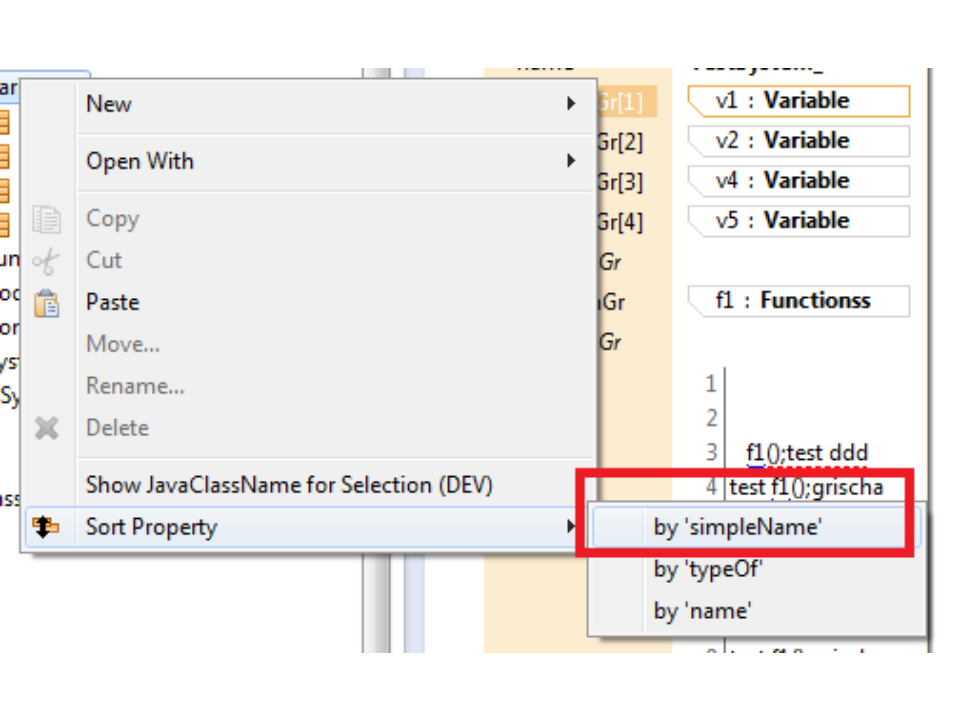This screenshot has height=720, width=960.
Task: Choose the Rename... menu entry
Action: tap(135, 386)
